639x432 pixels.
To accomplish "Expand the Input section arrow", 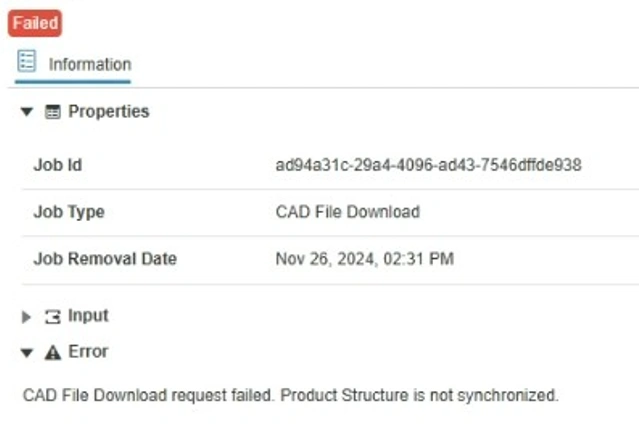I will 27,317.
